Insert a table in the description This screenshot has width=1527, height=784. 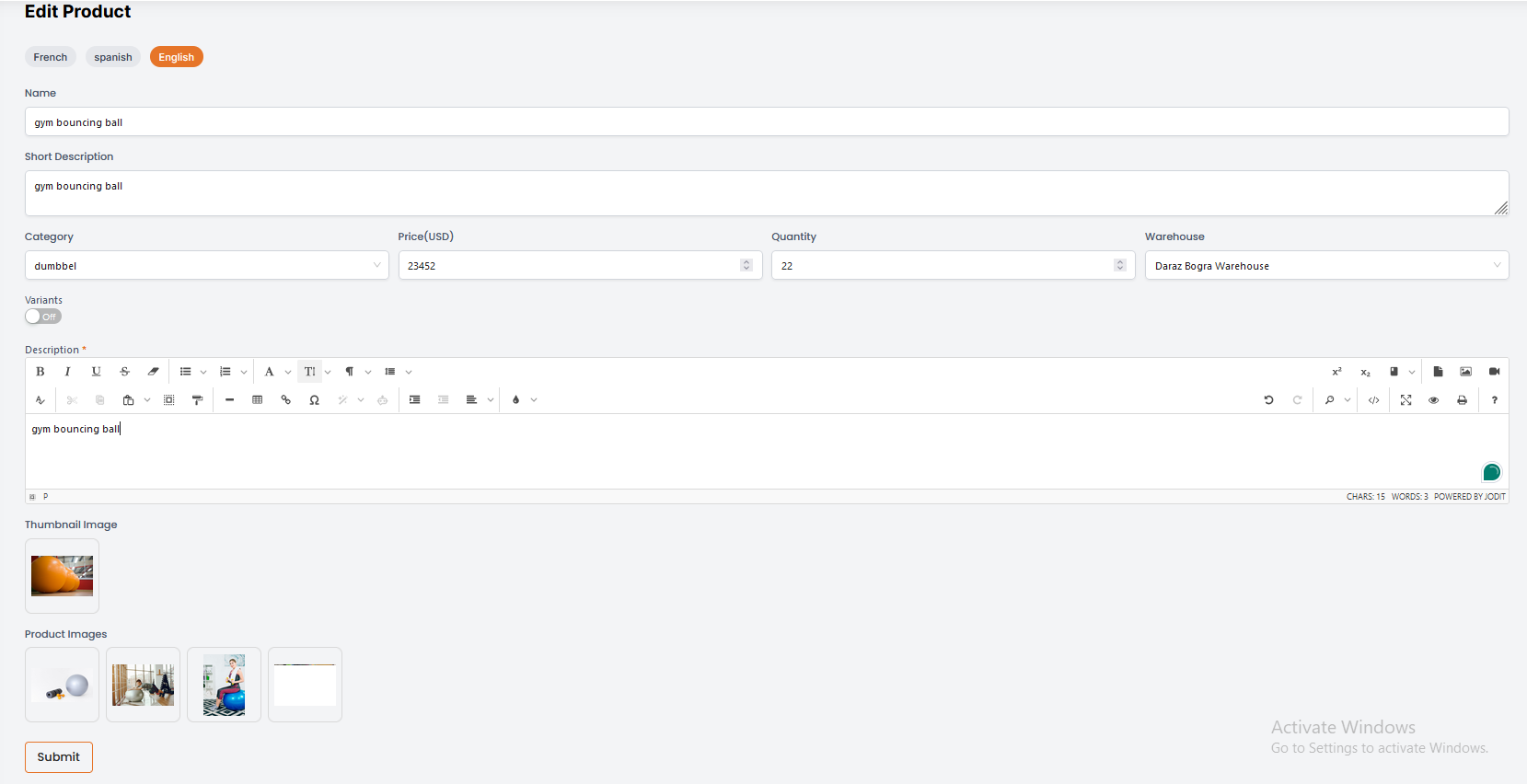[x=258, y=400]
